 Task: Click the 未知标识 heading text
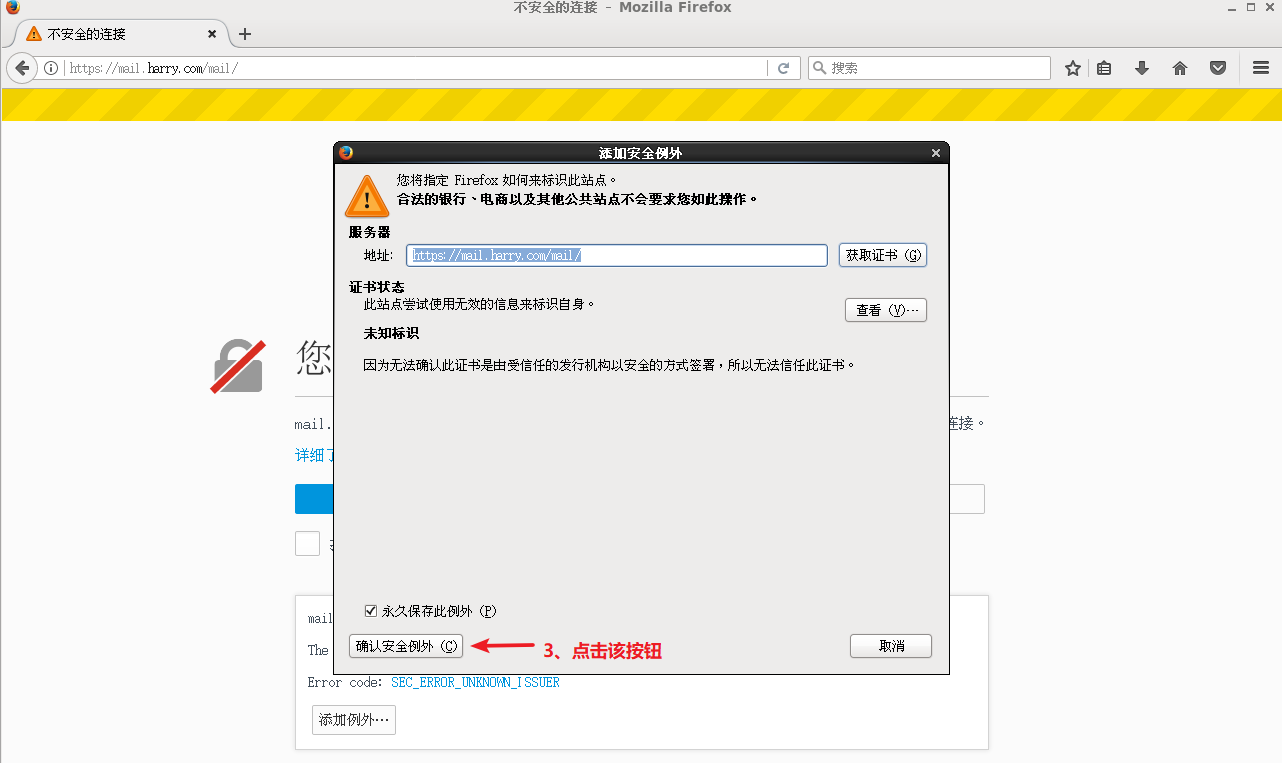[x=391, y=333]
